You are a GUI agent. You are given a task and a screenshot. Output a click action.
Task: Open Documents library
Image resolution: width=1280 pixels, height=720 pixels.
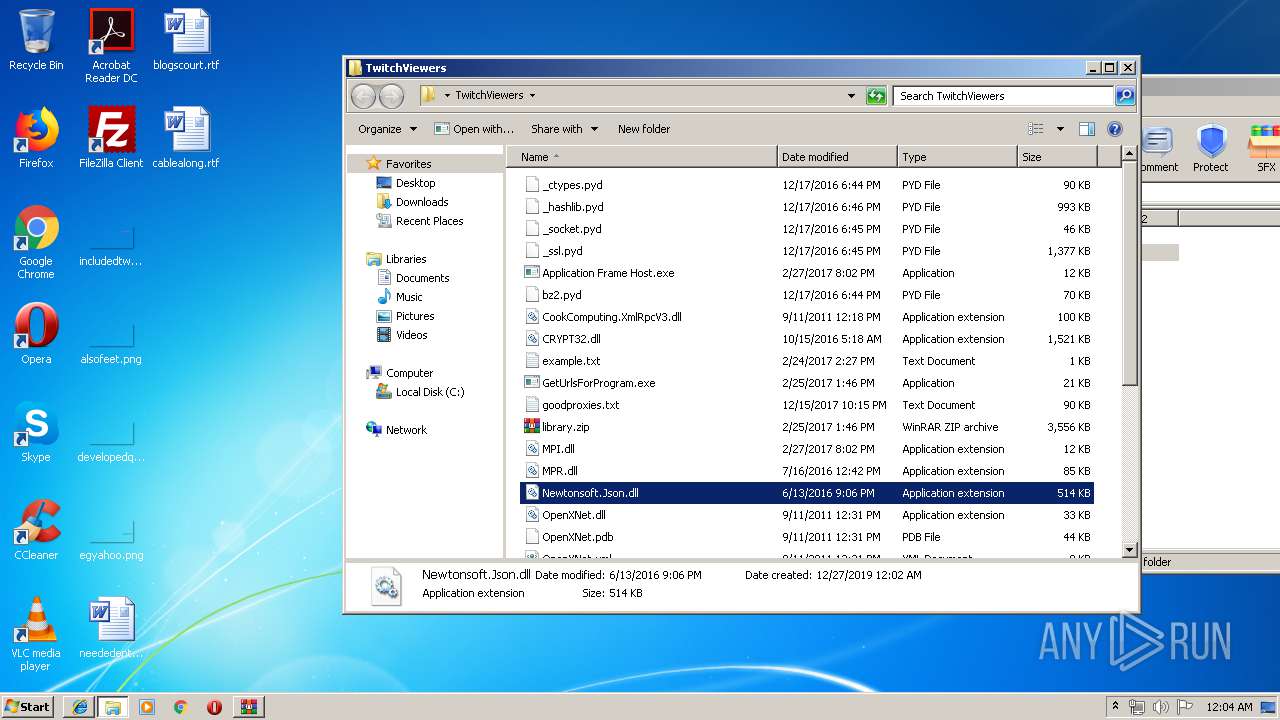click(422, 278)
